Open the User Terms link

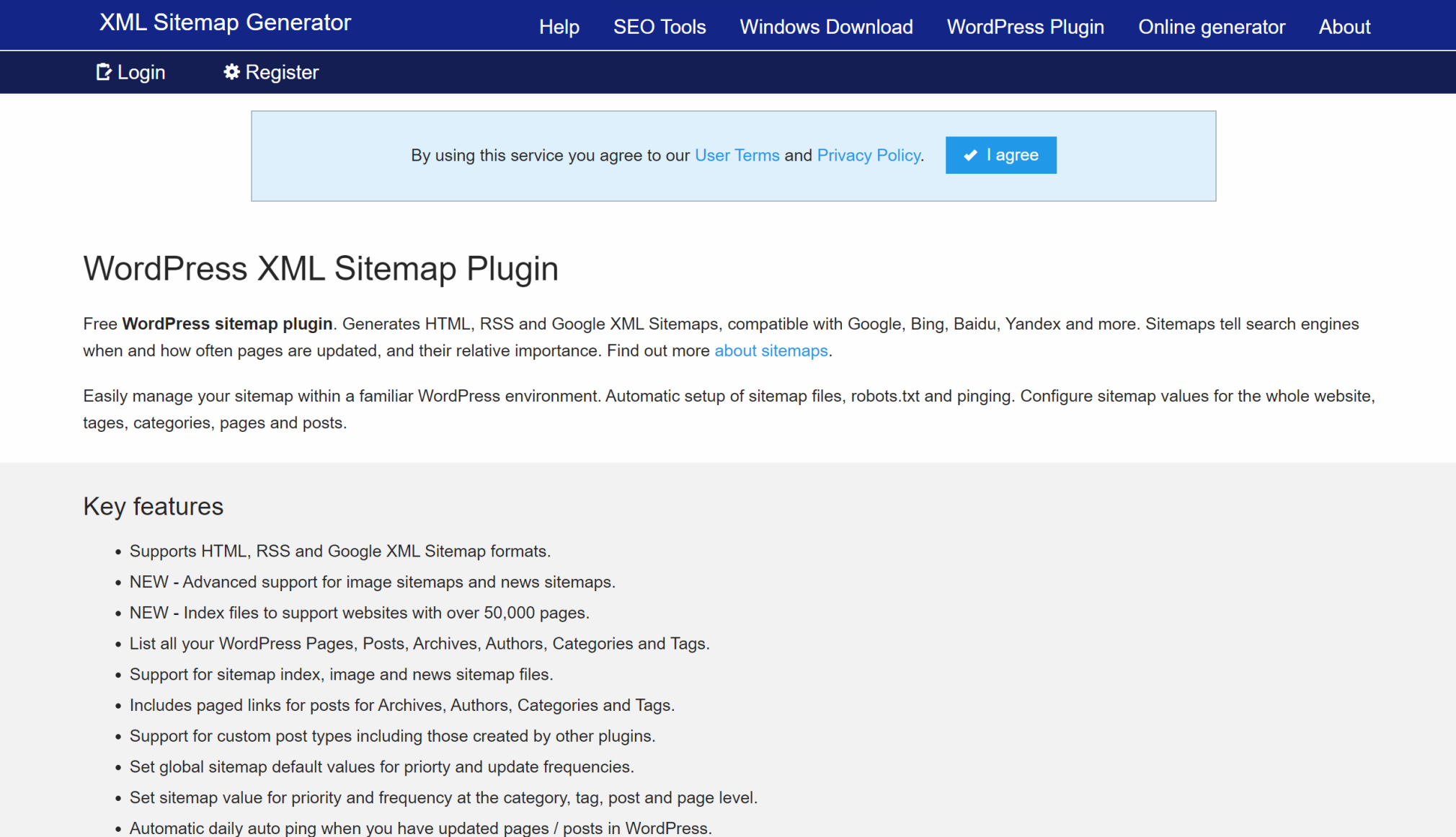pos(737,155)
